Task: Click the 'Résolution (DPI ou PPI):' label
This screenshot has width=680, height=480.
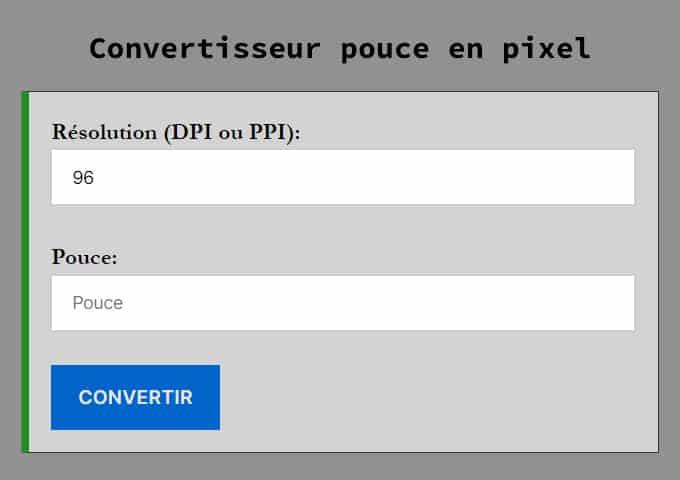Action: (x=176, y=132)
